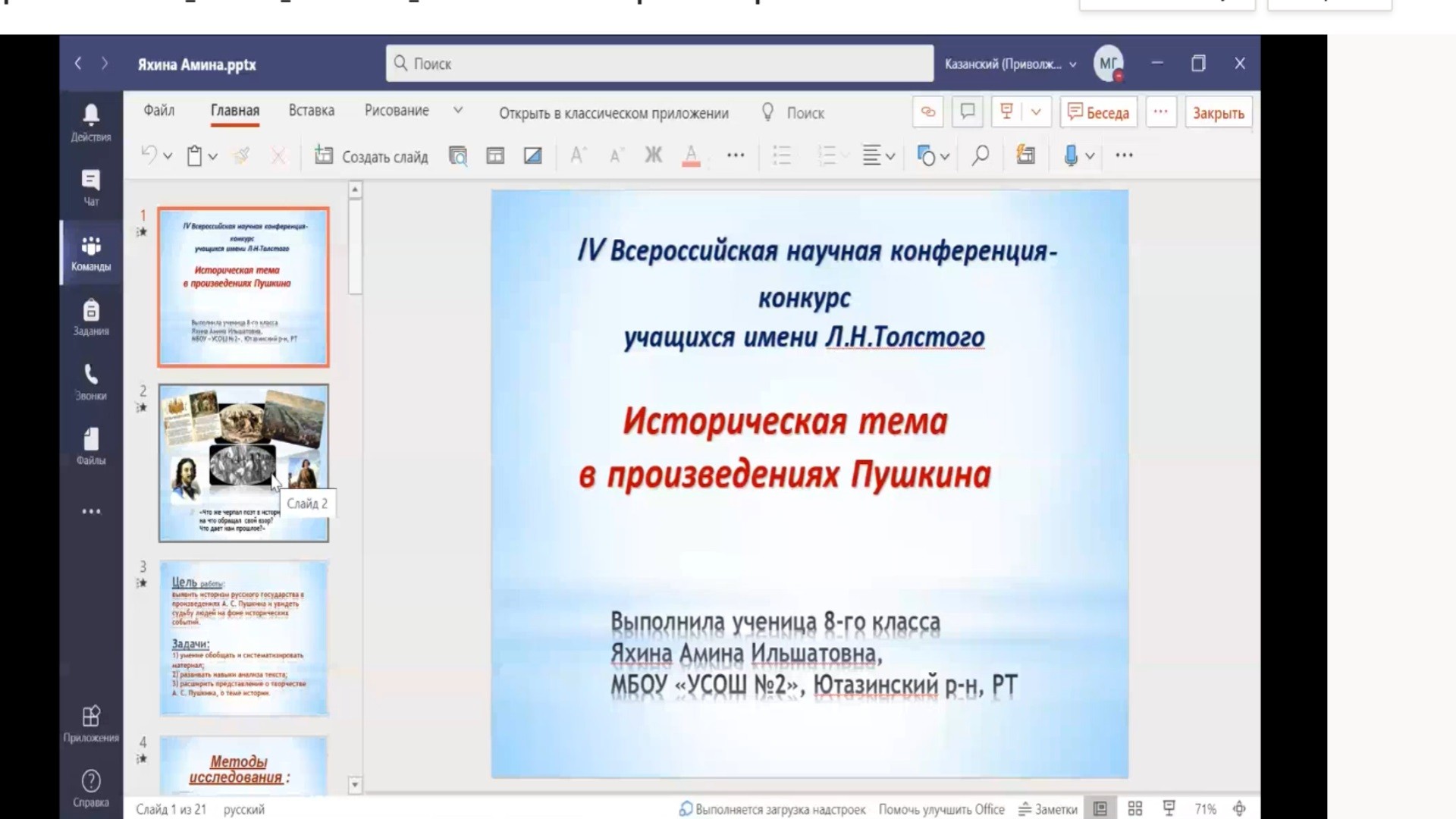Viewport: 1456px width, 819px height.
Task: Click the Bold Ж formatting icon
Action: coord(653,155)
